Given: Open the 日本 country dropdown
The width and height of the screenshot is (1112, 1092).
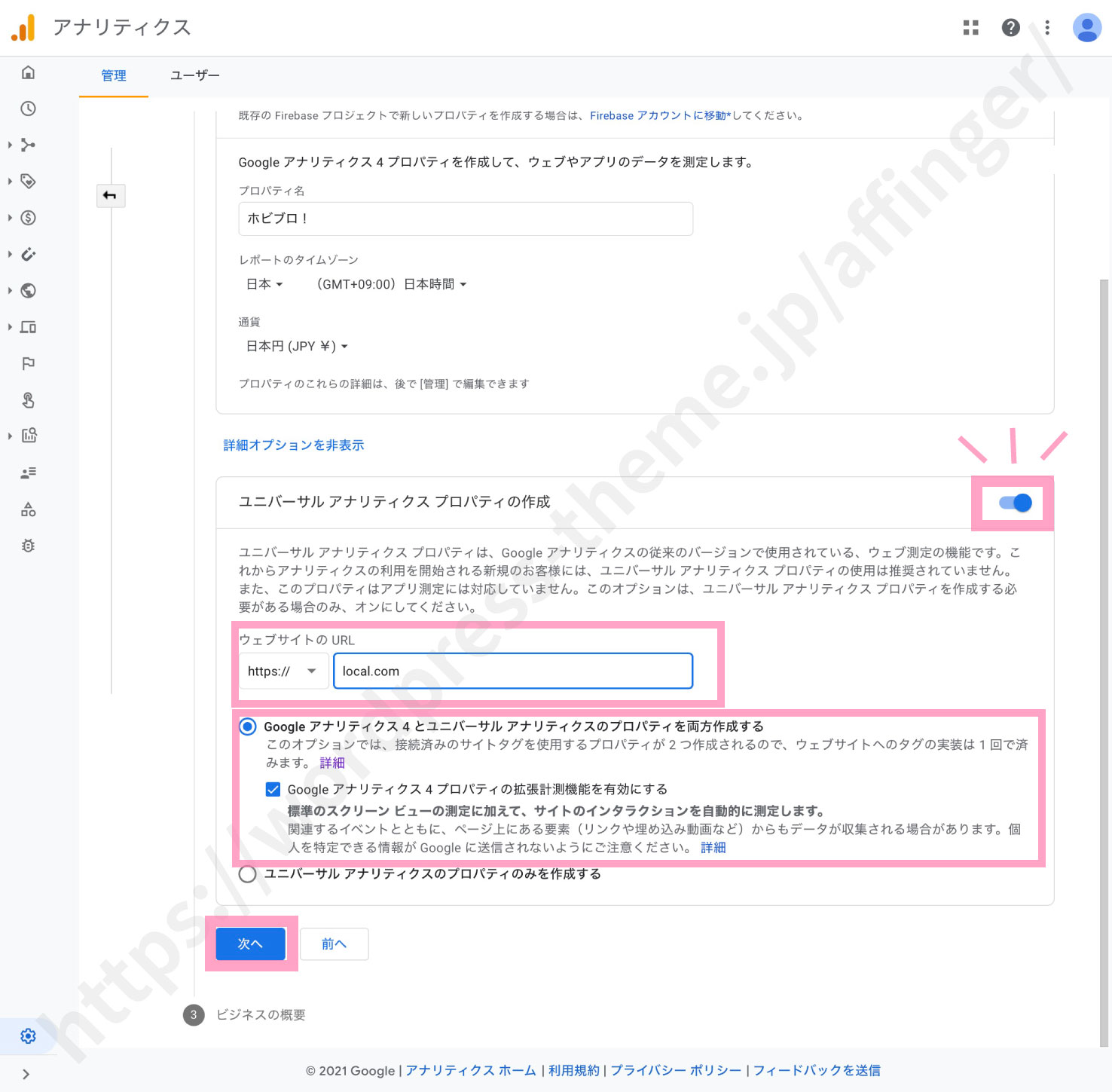Looking at the screenshot, I should click(x=264, y=284).
